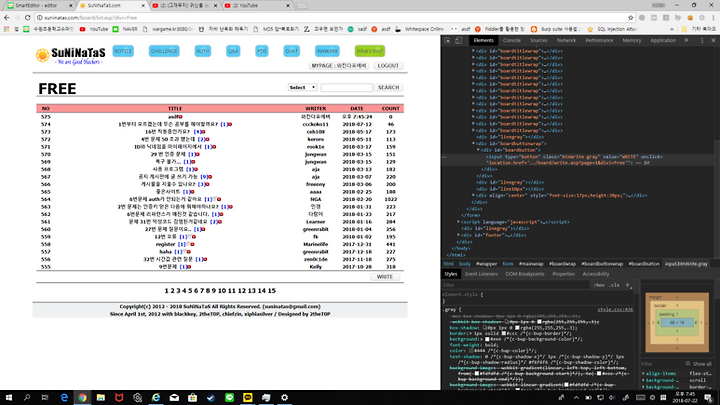Open the Network tab
This screenshot has height=405, width=720.
pos(566,40)
